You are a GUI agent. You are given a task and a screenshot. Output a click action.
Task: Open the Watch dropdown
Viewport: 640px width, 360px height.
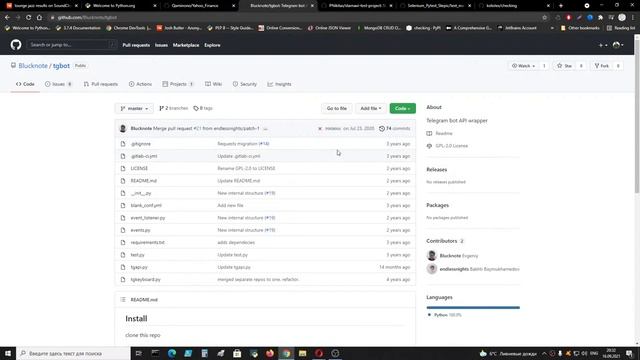click(x=523, y=66)
